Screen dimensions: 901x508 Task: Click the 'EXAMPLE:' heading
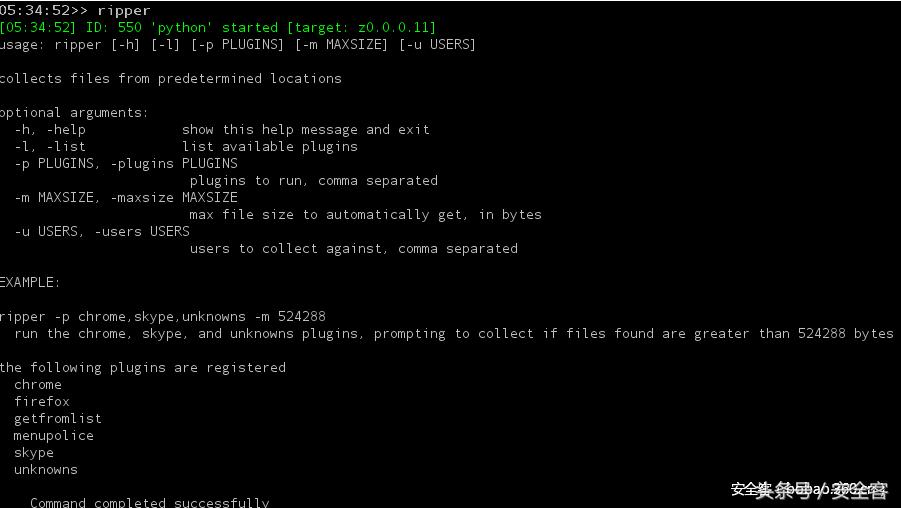click(x=30, y=282)
